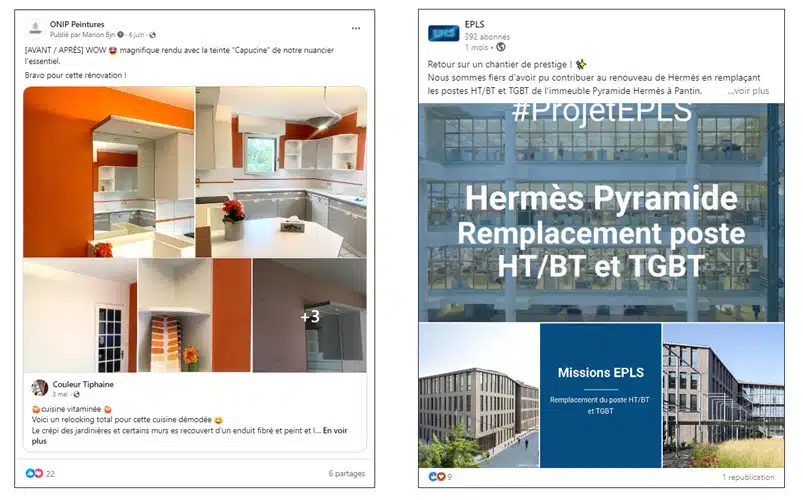Click the verified badge next to Marion Bjn
803x500 pixels.
pos(120,35)
